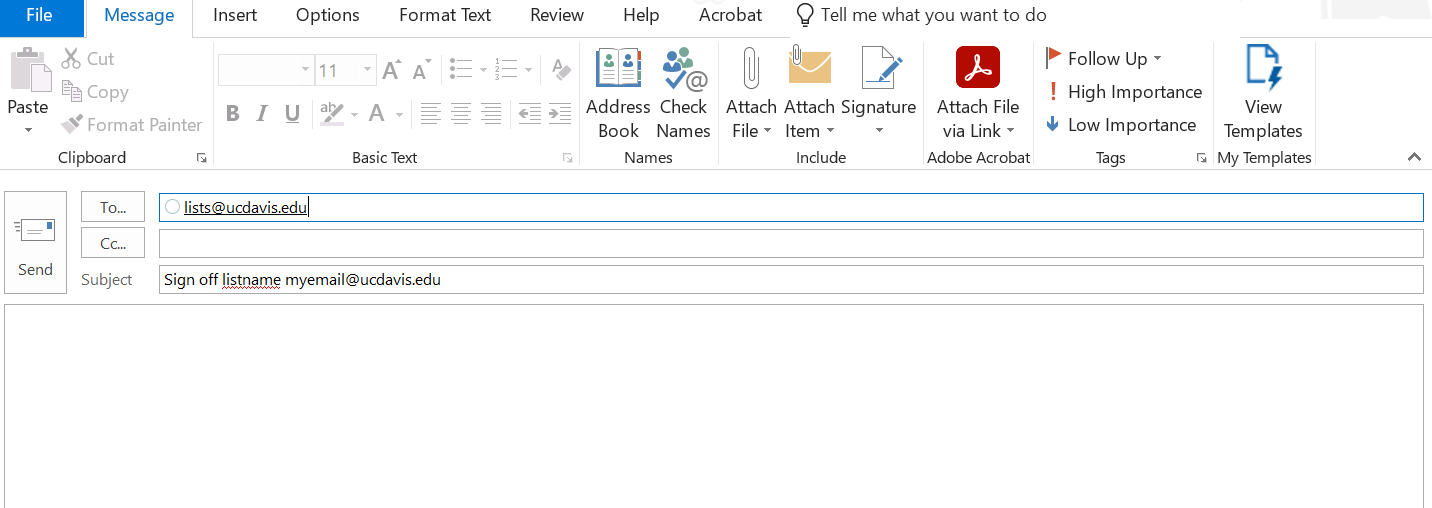This screenshot has height=508, width=1432.
Task: Click the Cc... button
Action: 113,243
